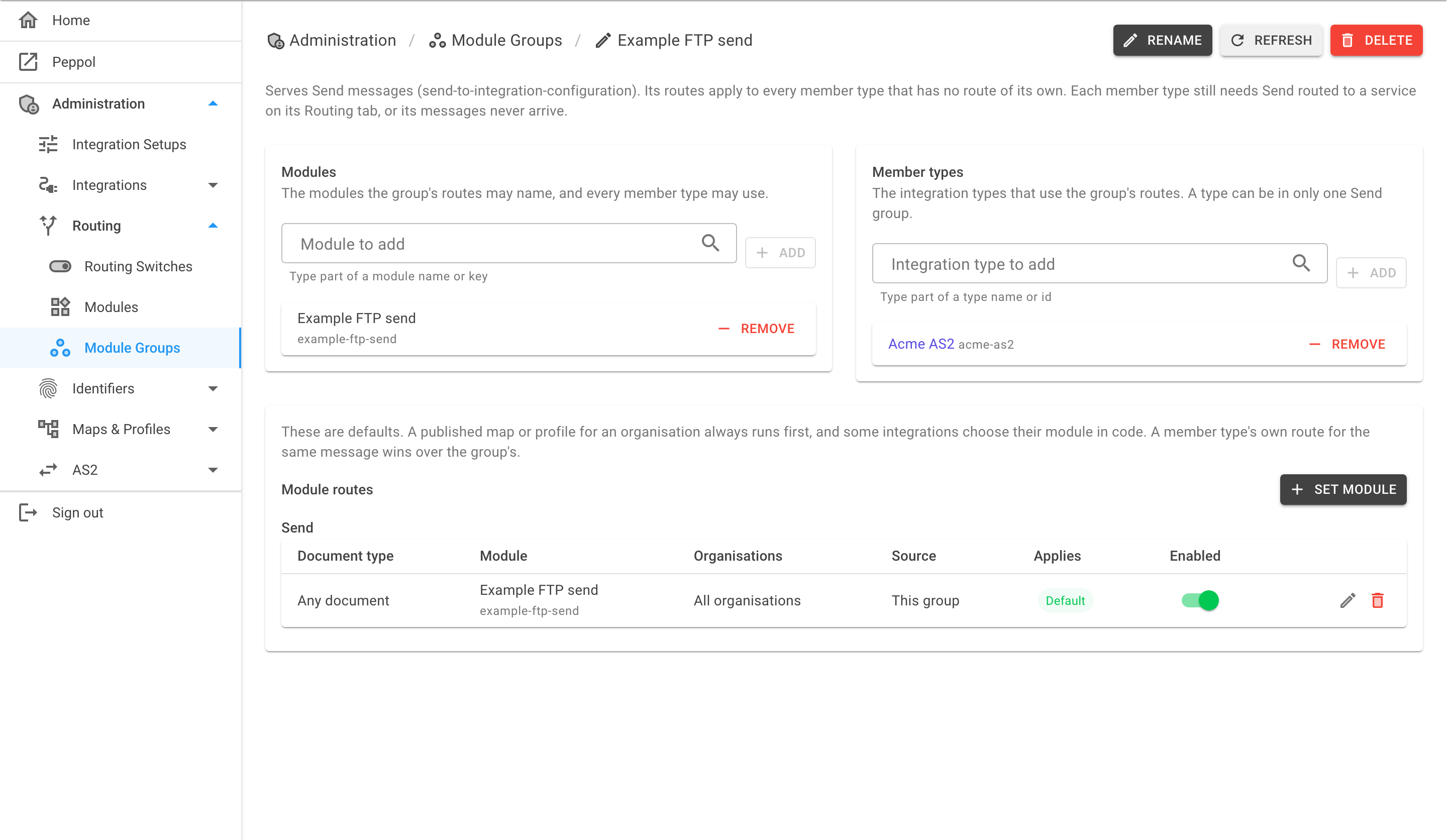
Task: Expand the Maps & Profiles submenu arrow
Action: [x=213, y=429]
